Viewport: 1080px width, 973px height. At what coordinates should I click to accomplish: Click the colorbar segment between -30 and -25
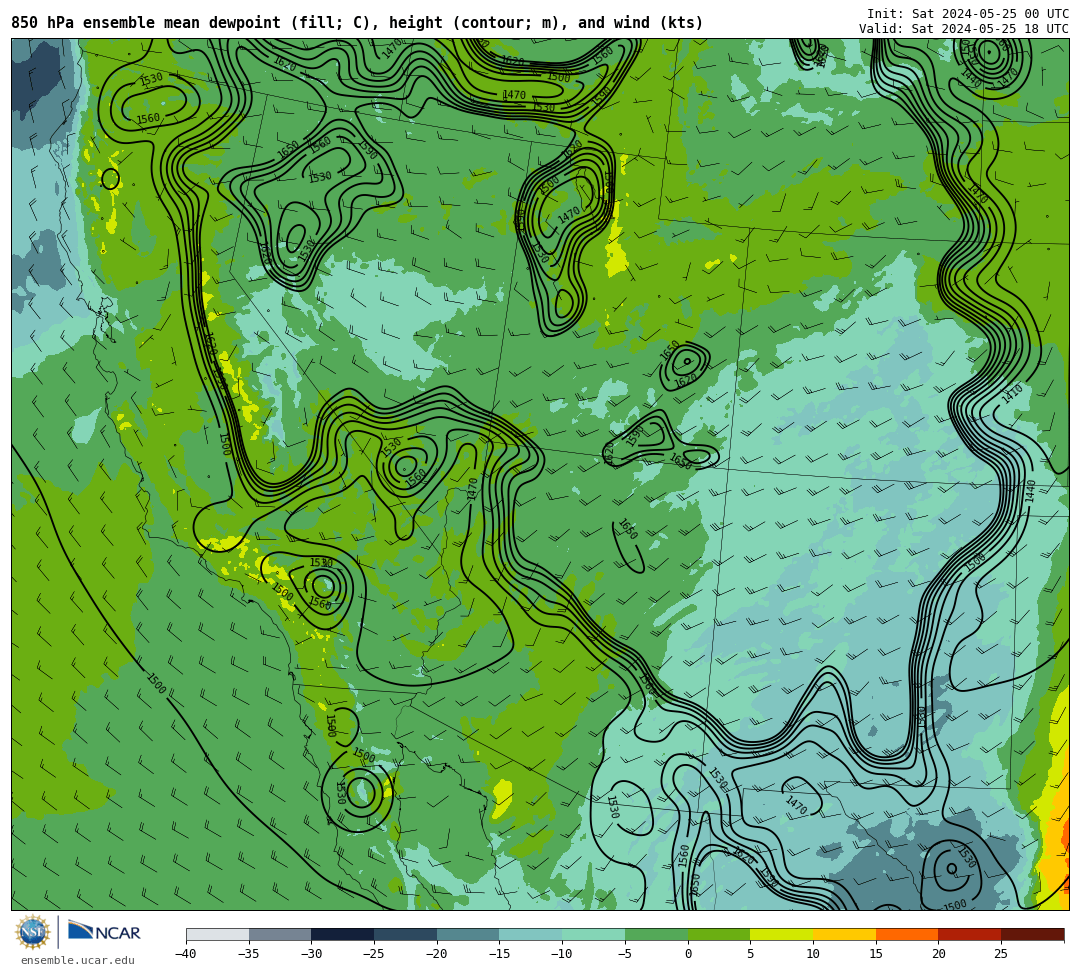(343, 934)
